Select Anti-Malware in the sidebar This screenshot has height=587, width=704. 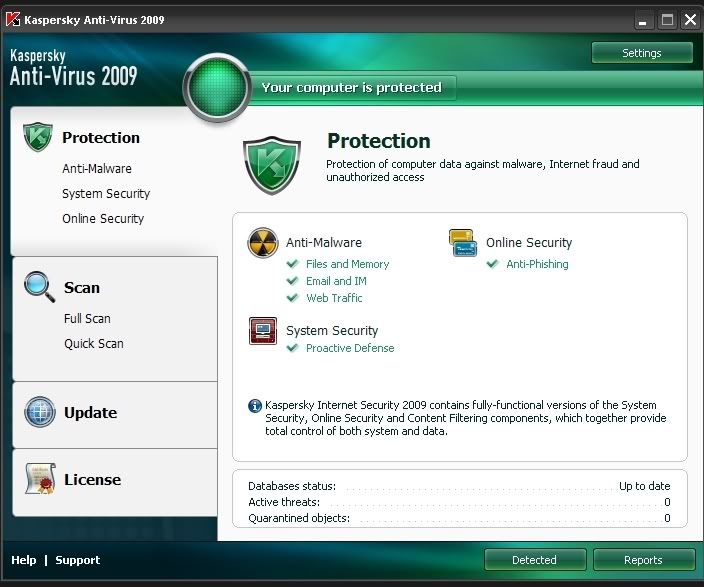click(97, 168)
